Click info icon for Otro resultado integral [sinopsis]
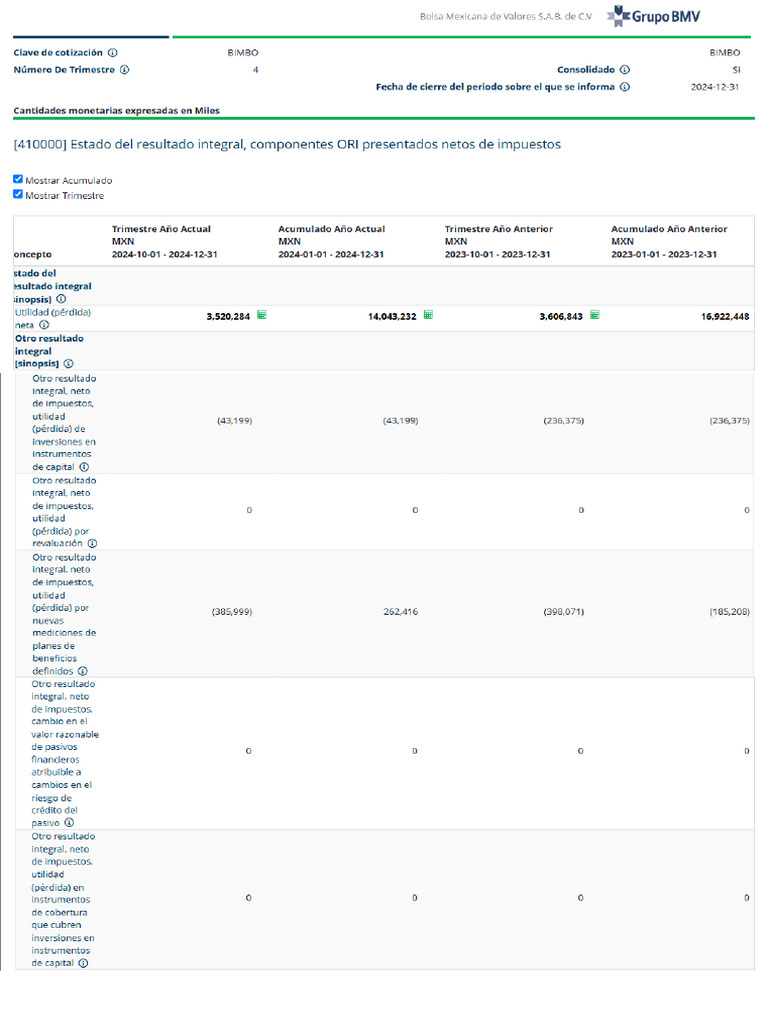The width and height of the screenshot is (768, 1024). (68, 364)
